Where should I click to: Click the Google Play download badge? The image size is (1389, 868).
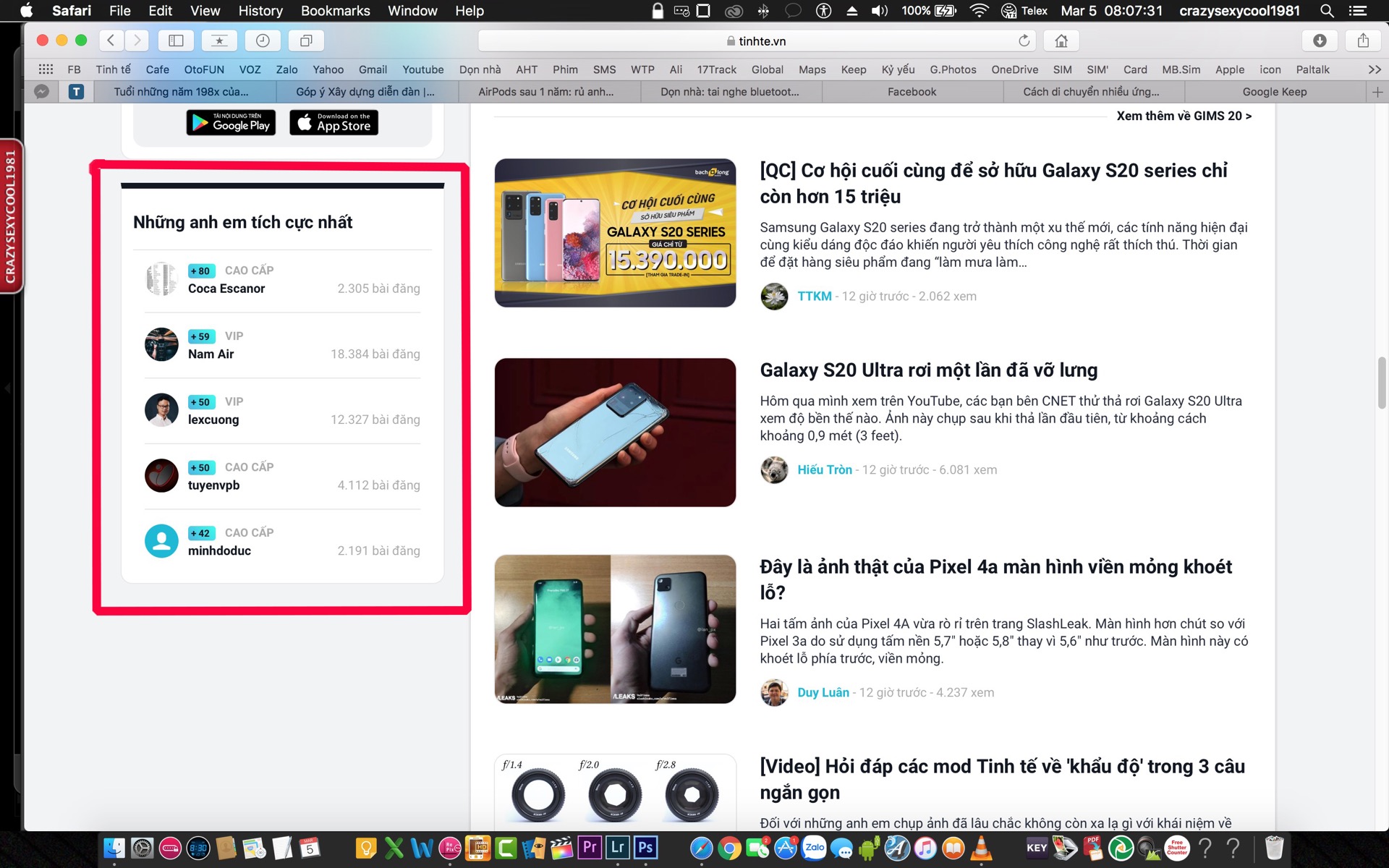point(231,122)
